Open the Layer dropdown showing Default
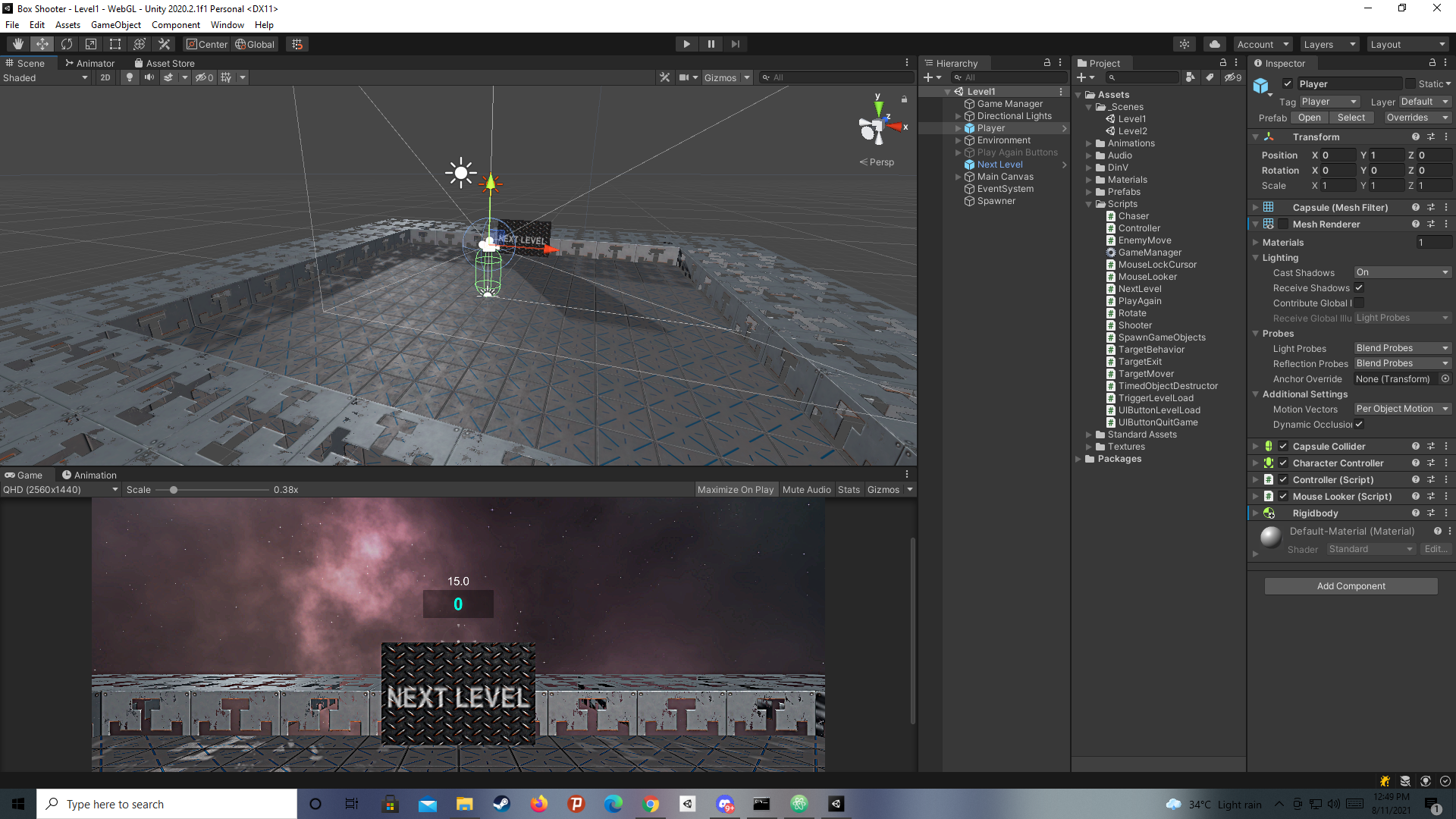The height and width of the screenshot is (819, 1456). coord(1424,102)
